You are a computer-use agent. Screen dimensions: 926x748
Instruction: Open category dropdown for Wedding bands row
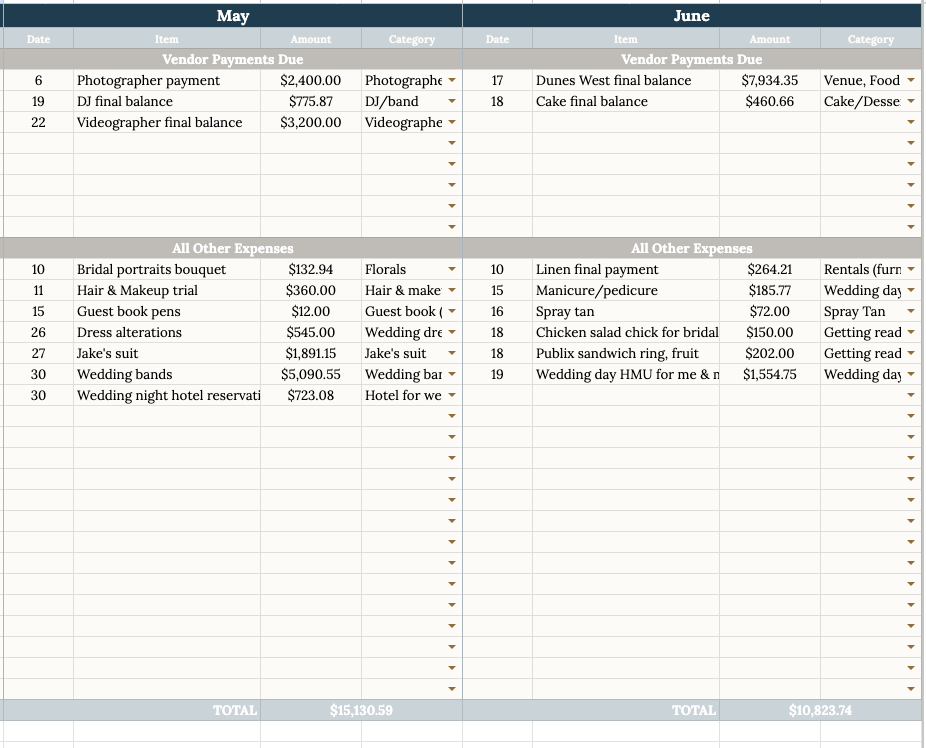click(452, 374)
